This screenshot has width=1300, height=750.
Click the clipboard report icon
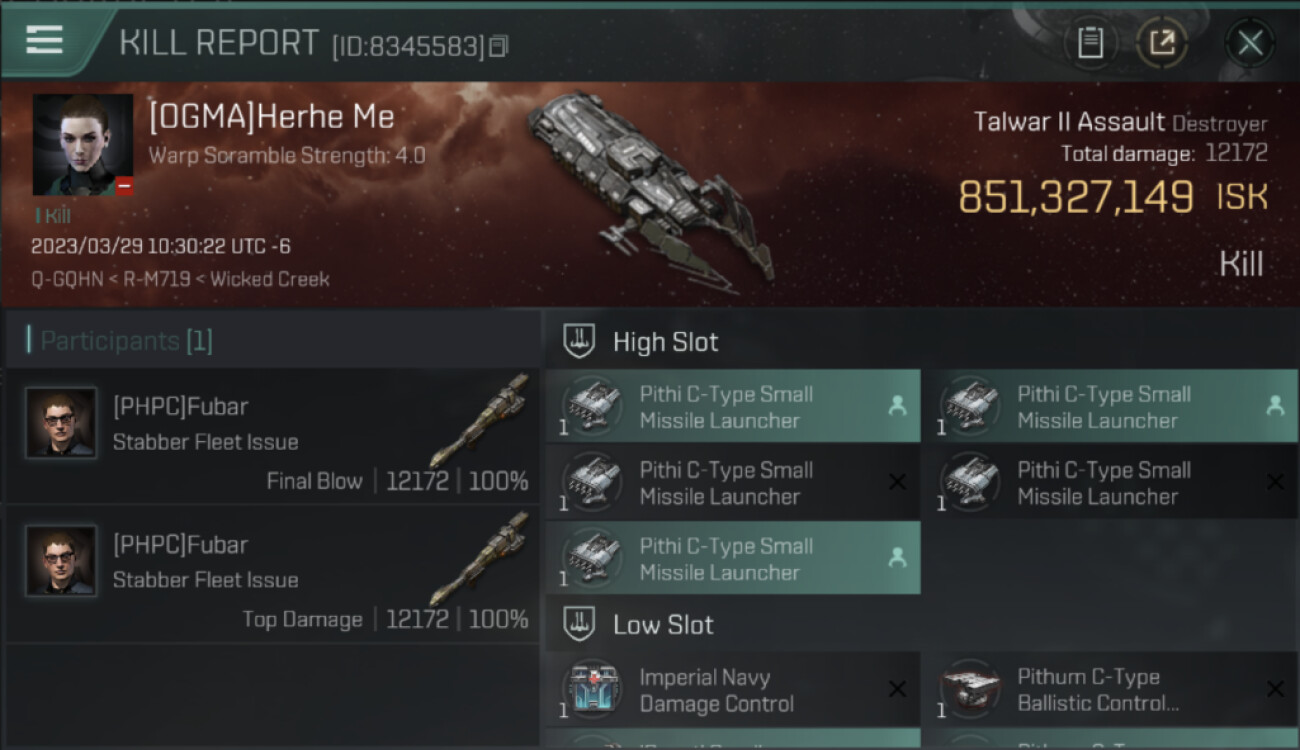1090,43
